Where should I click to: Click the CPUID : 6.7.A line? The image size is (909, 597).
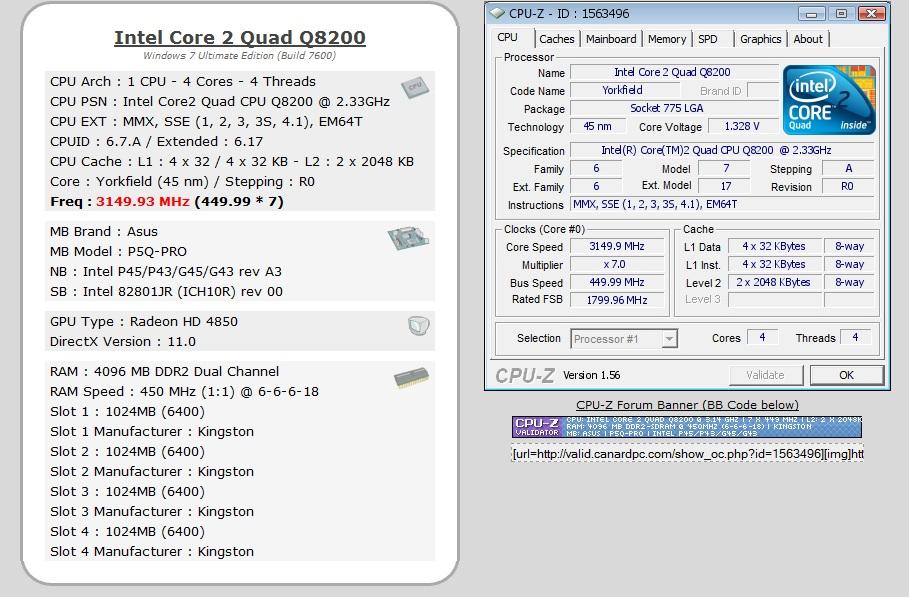click(157, 142)
